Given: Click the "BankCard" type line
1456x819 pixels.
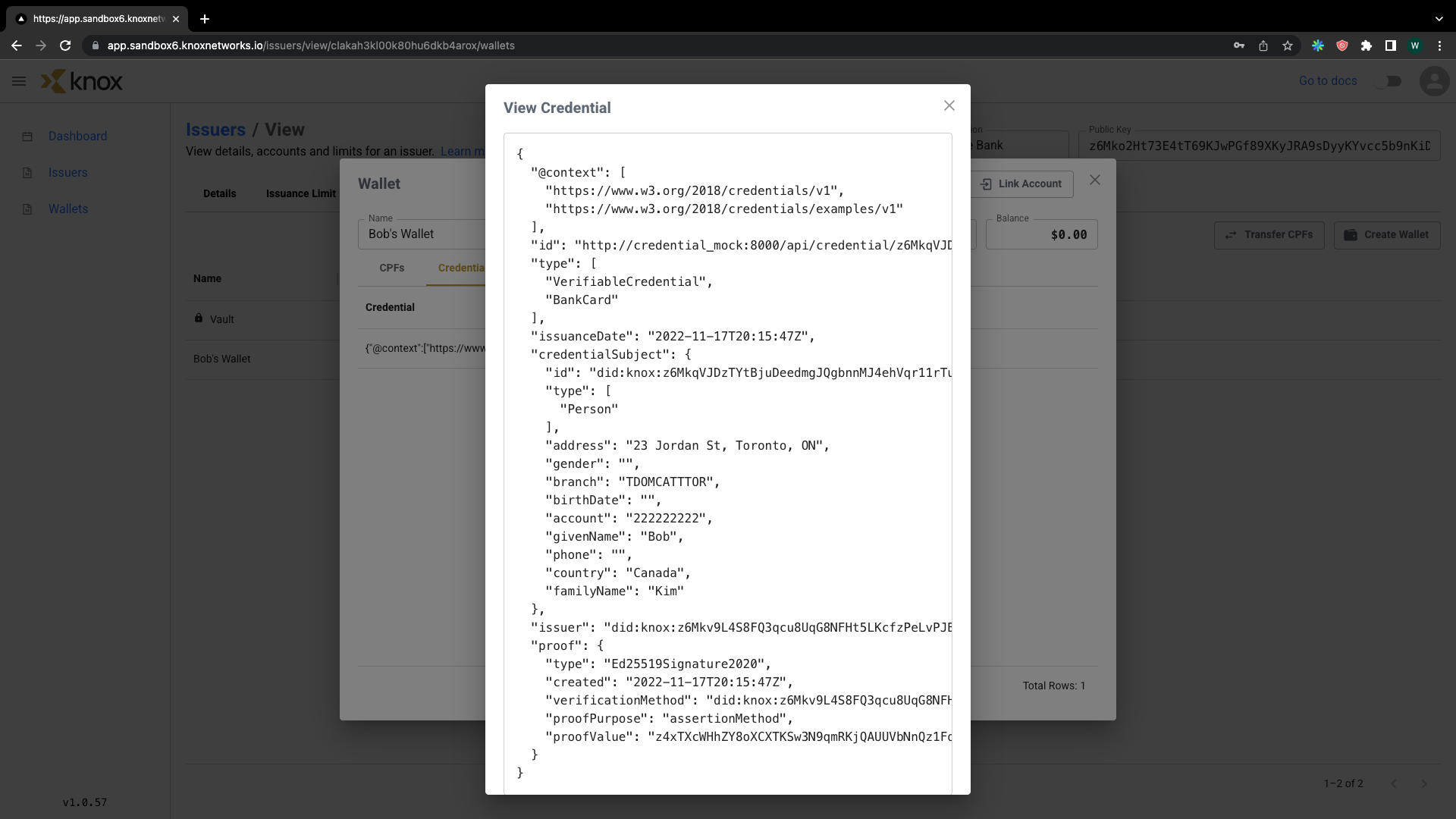Looking at the screenshot, I should (x=582, y=300).
